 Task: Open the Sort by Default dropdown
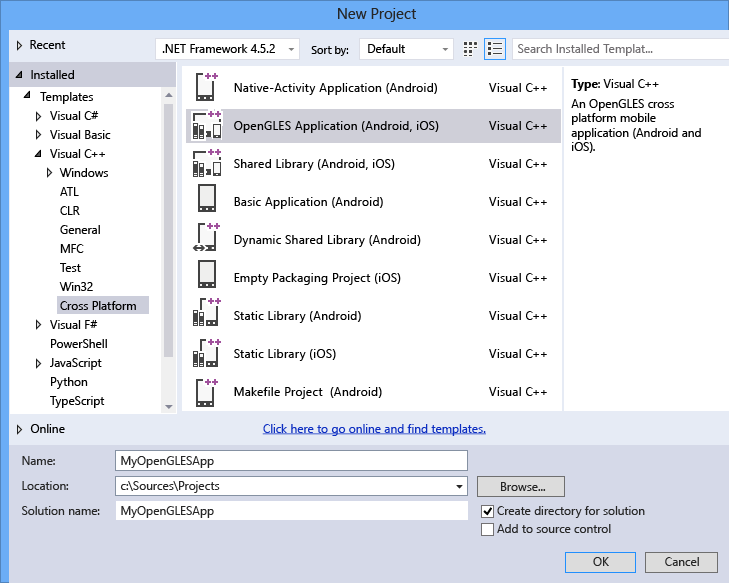click(x=406, y=49)
